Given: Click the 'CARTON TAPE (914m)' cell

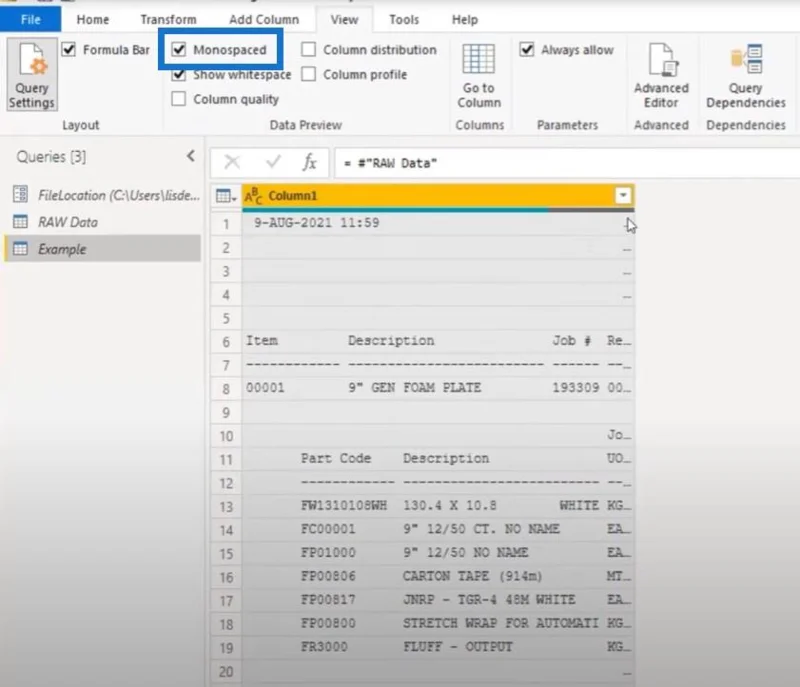Looking at the screenshot, I should pos(438,576).
